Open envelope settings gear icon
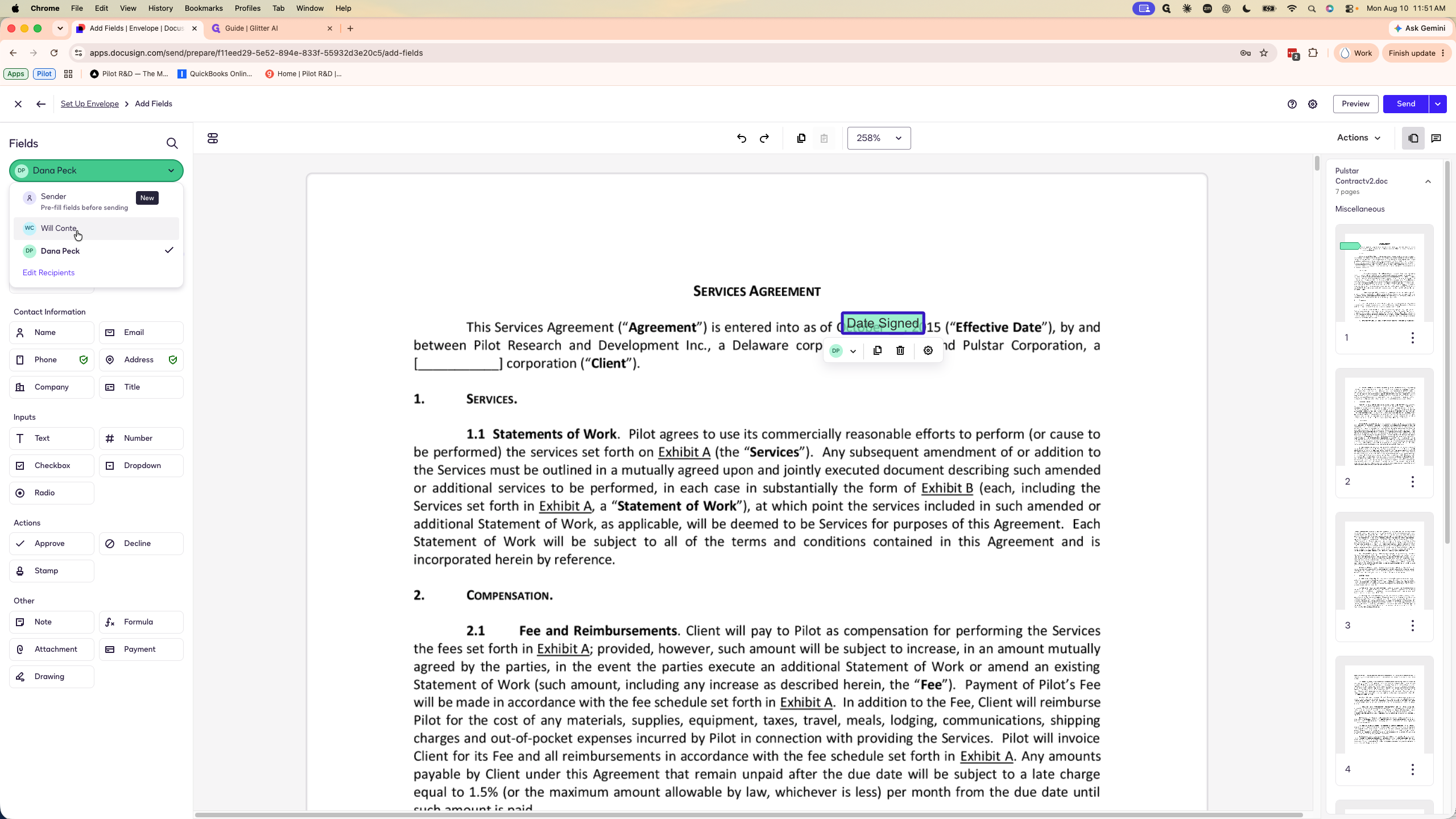Image resolution: width=1456 pixels, height=819 pixels. tap(1313, 104)
